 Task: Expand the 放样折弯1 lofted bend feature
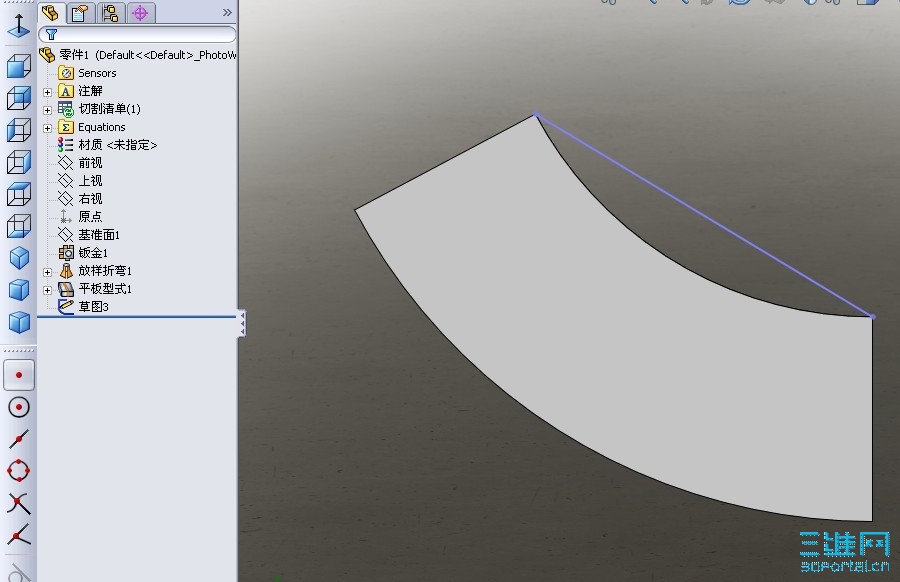click(48, 271)
